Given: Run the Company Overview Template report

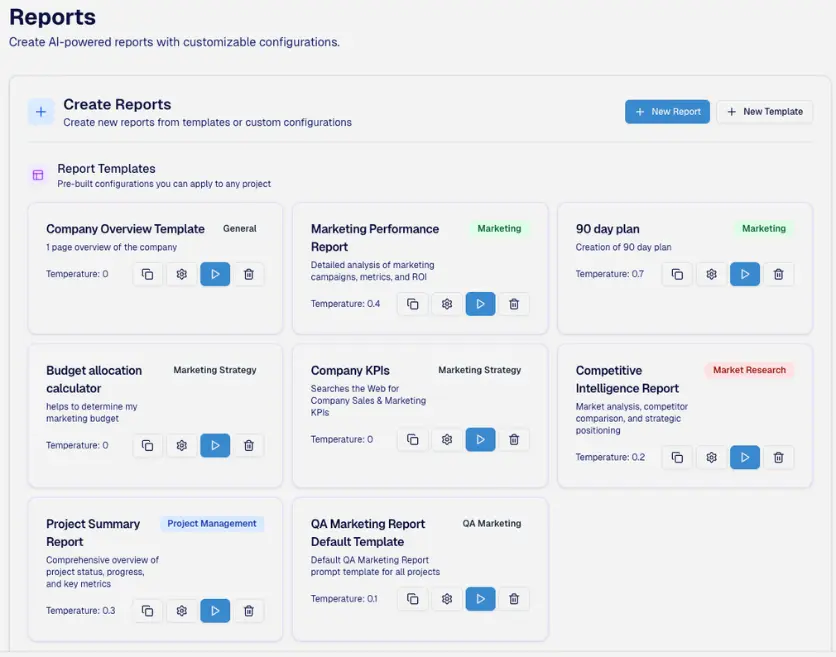Looking at the screenshot, I should (215, 274).
